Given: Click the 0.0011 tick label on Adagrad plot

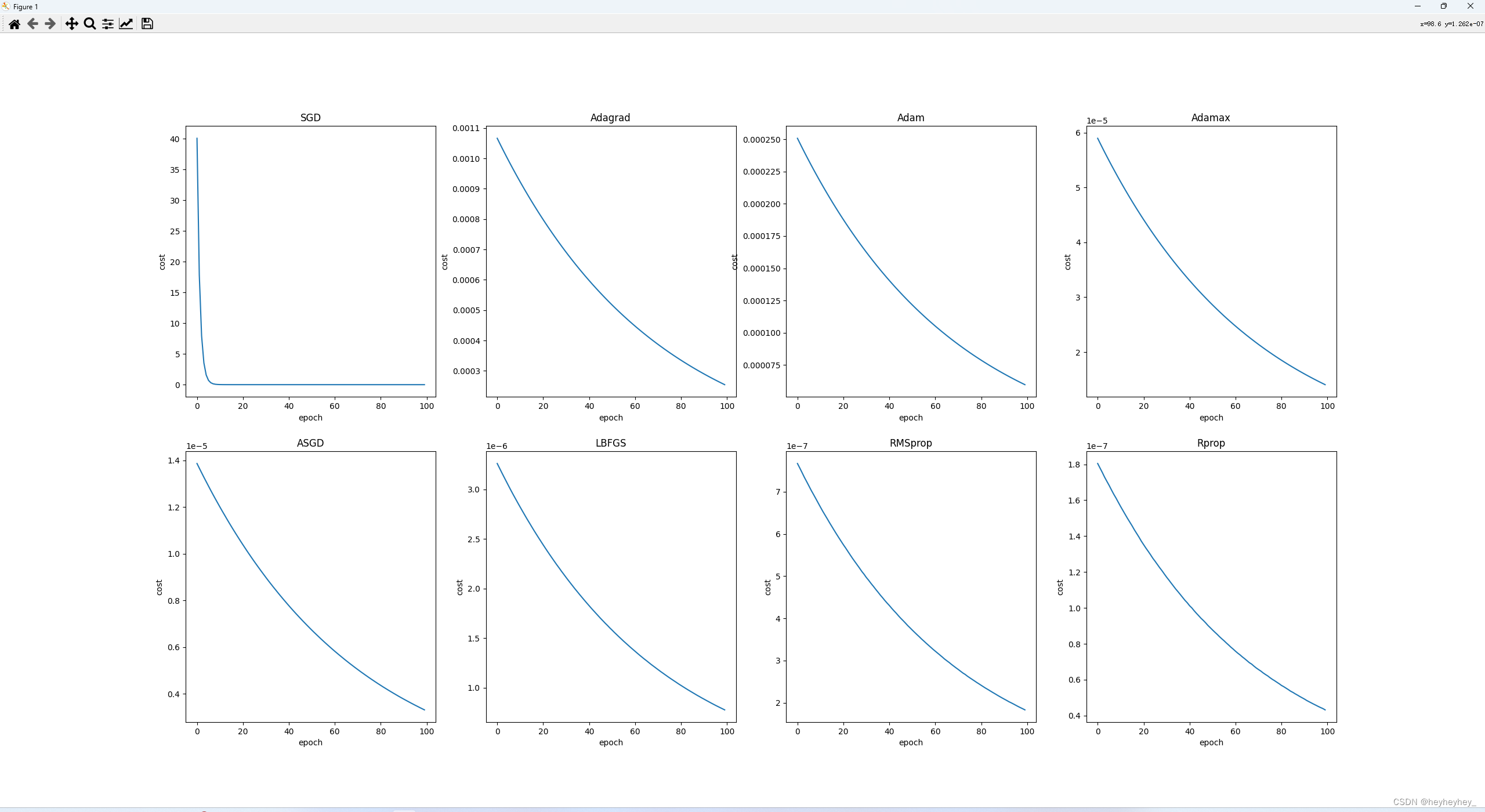Looking at the screenshot, I should tap(466, 129).
